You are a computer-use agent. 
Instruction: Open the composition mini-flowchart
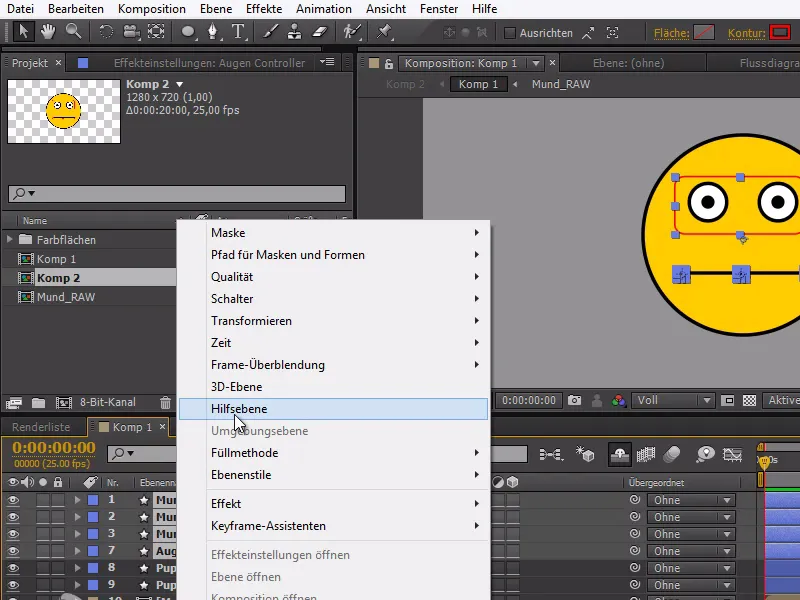(x=551, y=454)
